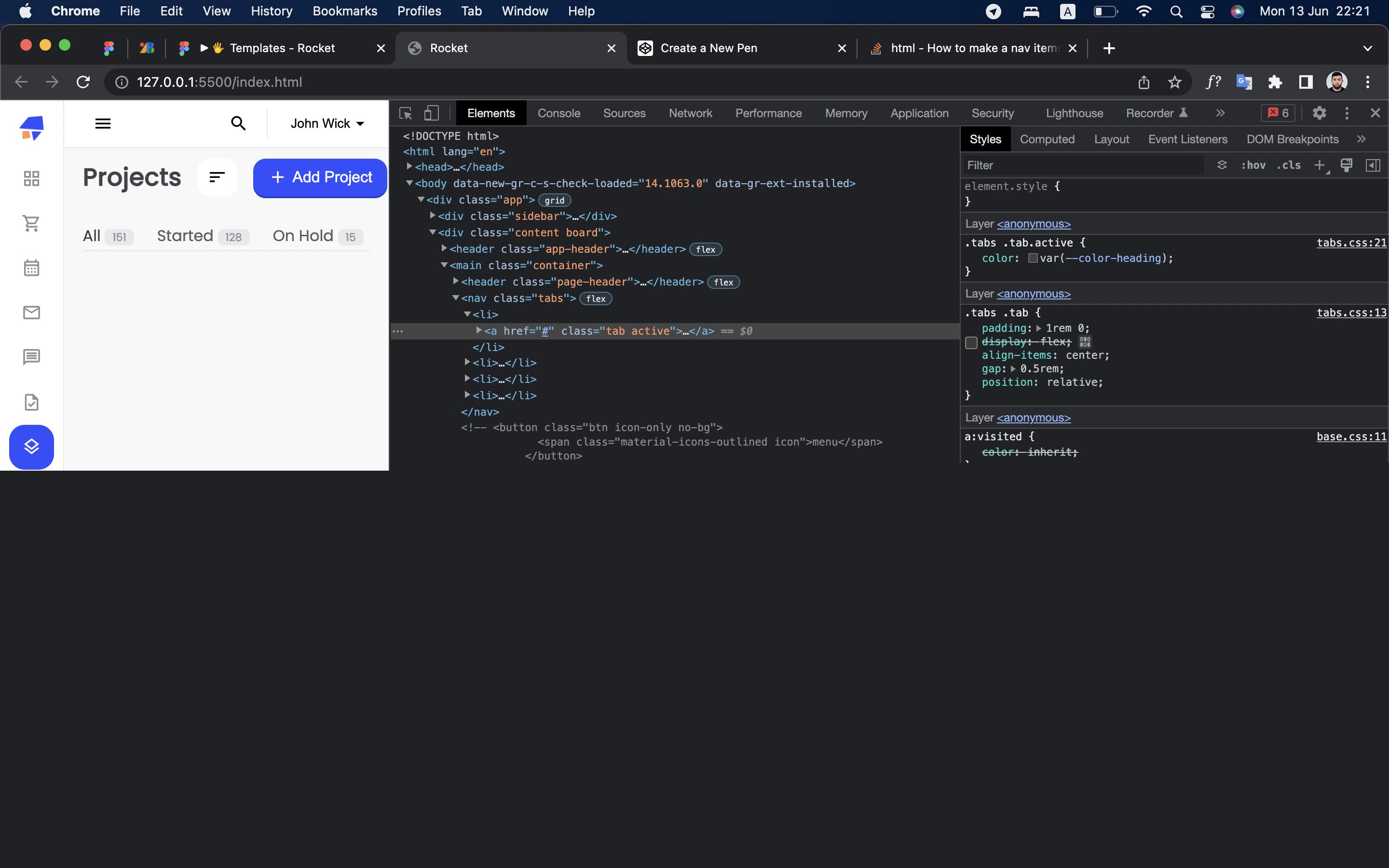Collapse the nav class tabs node

click(x=455, y=298)
